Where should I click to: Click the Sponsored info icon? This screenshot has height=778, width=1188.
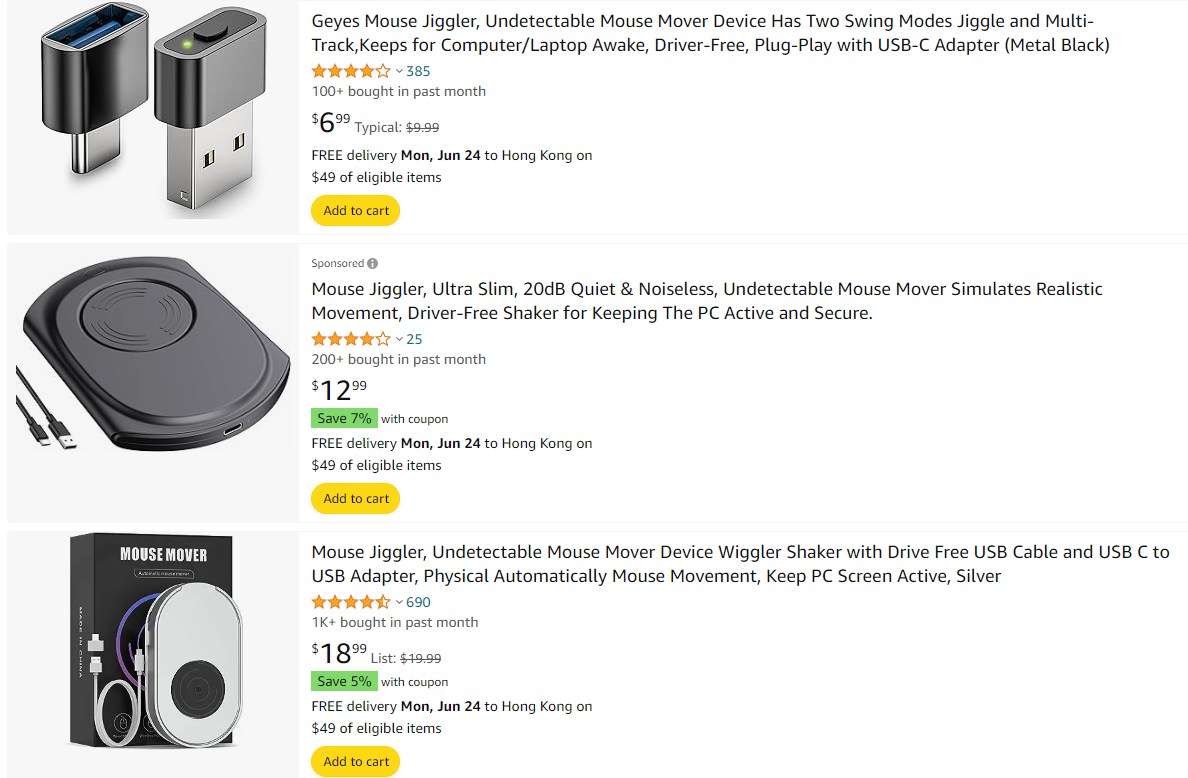[x=373, y=264]
